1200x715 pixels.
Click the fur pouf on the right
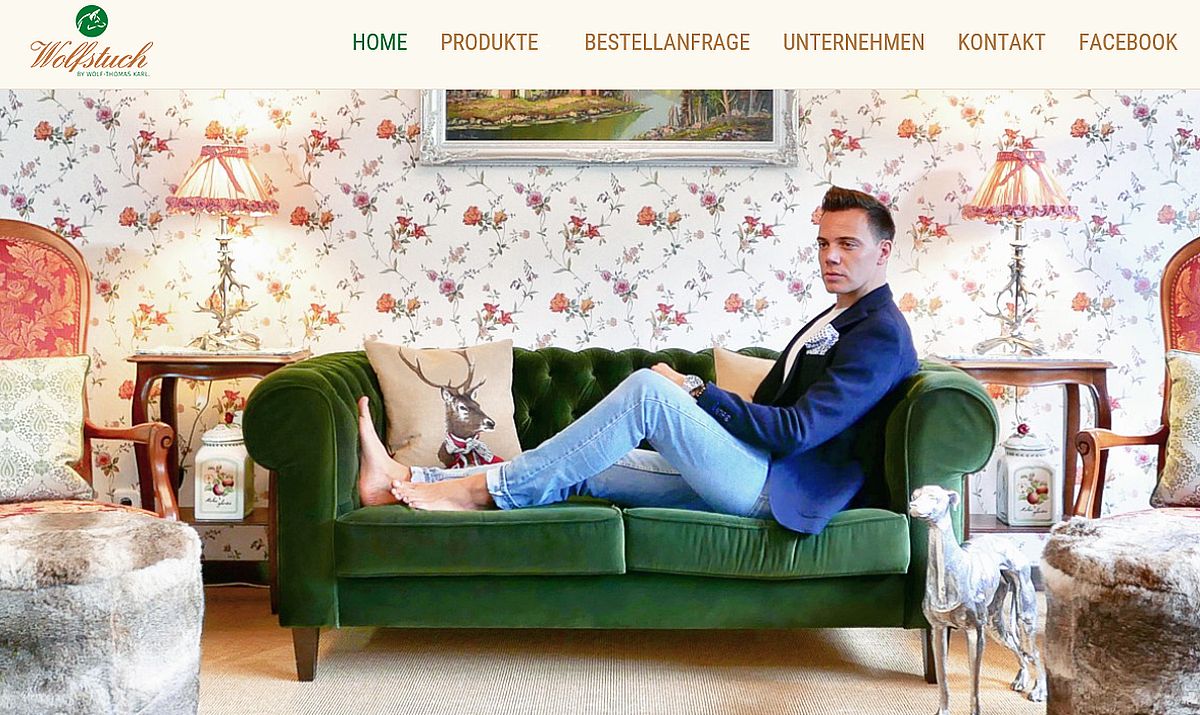pos(1122,610)
